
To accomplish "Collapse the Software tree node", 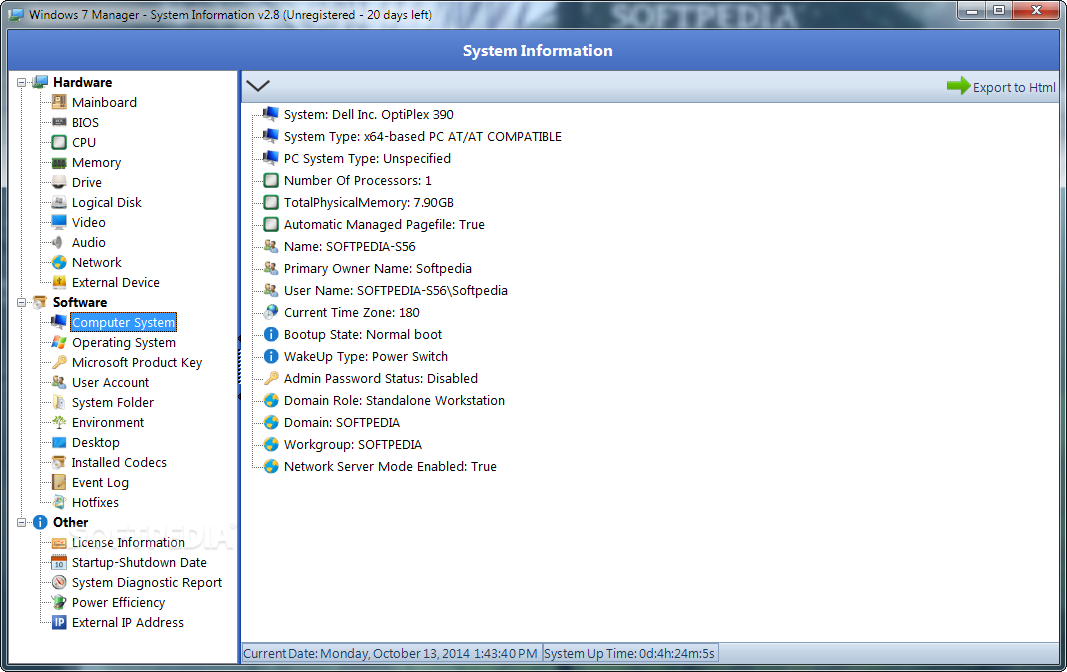I will (22, 303).
